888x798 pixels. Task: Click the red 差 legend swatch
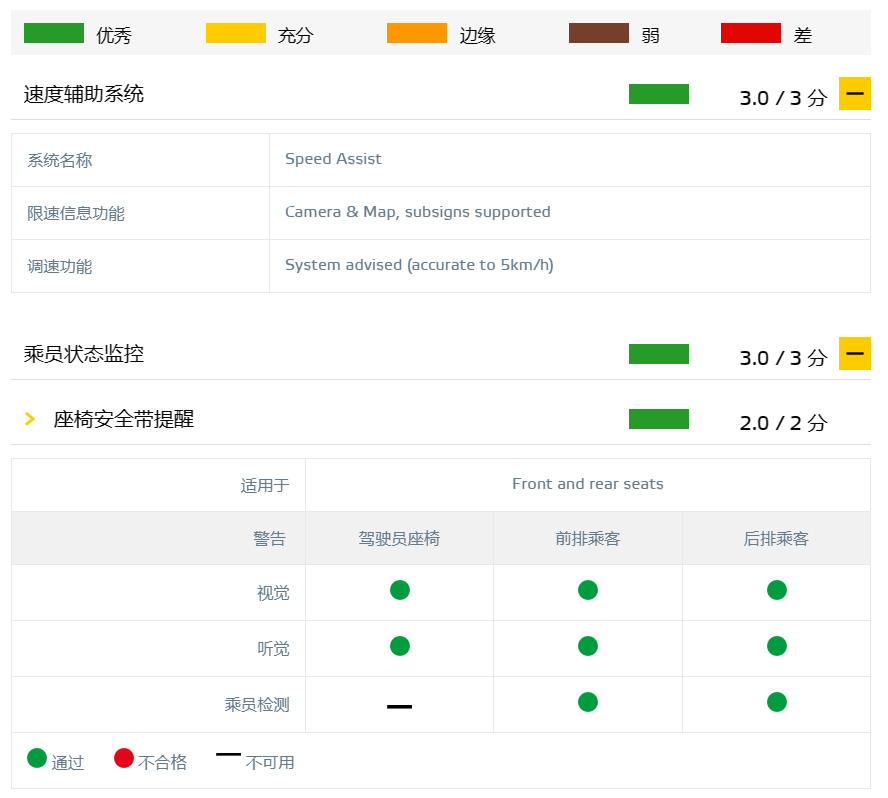point(751,34)
